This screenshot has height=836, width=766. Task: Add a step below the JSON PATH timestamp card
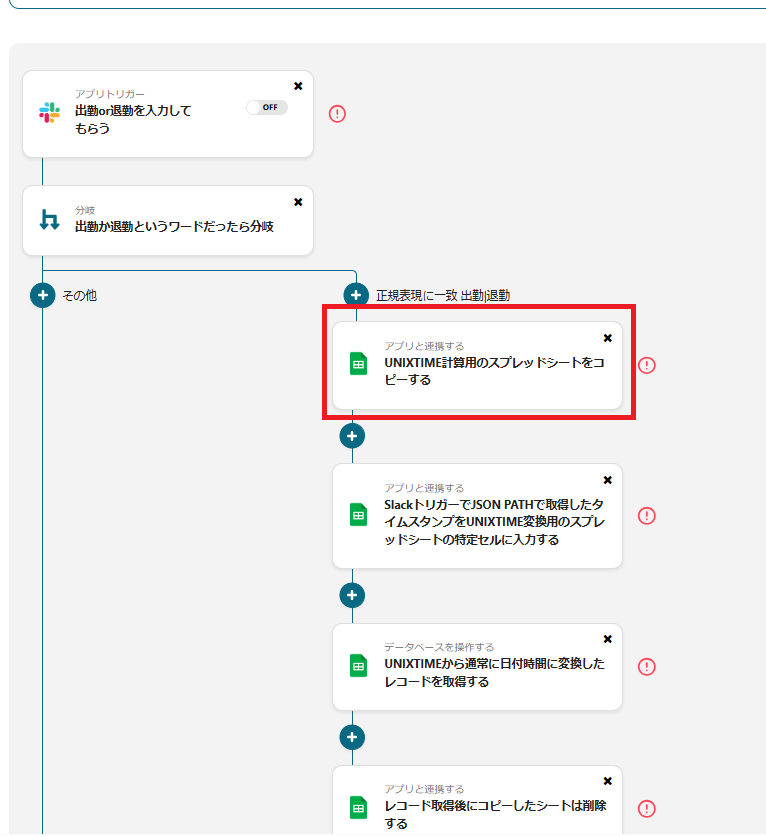pyautogui.click(x=352, y=595)
